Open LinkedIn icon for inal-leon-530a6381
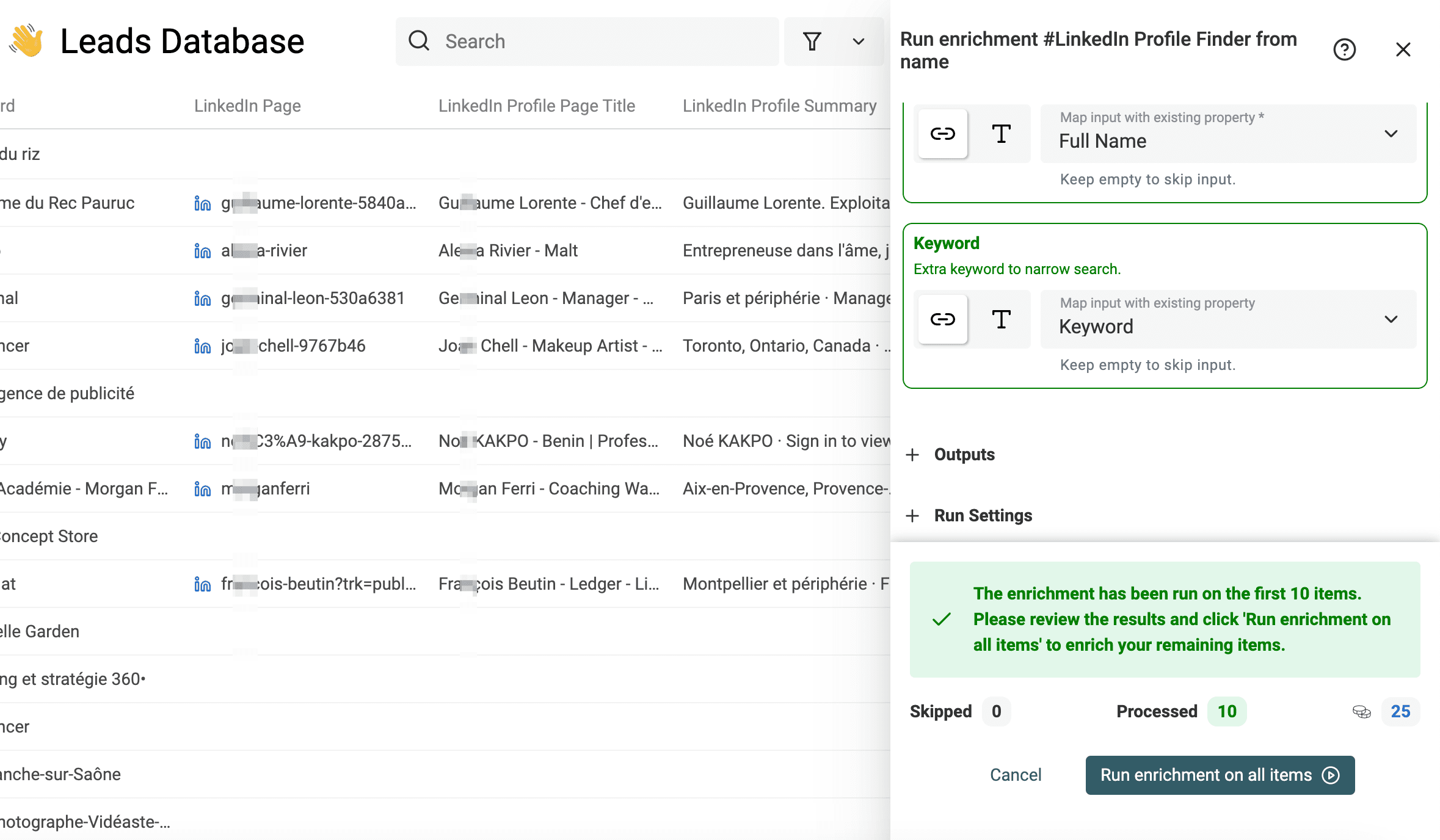1440x840 pixels. click(202, 299)
